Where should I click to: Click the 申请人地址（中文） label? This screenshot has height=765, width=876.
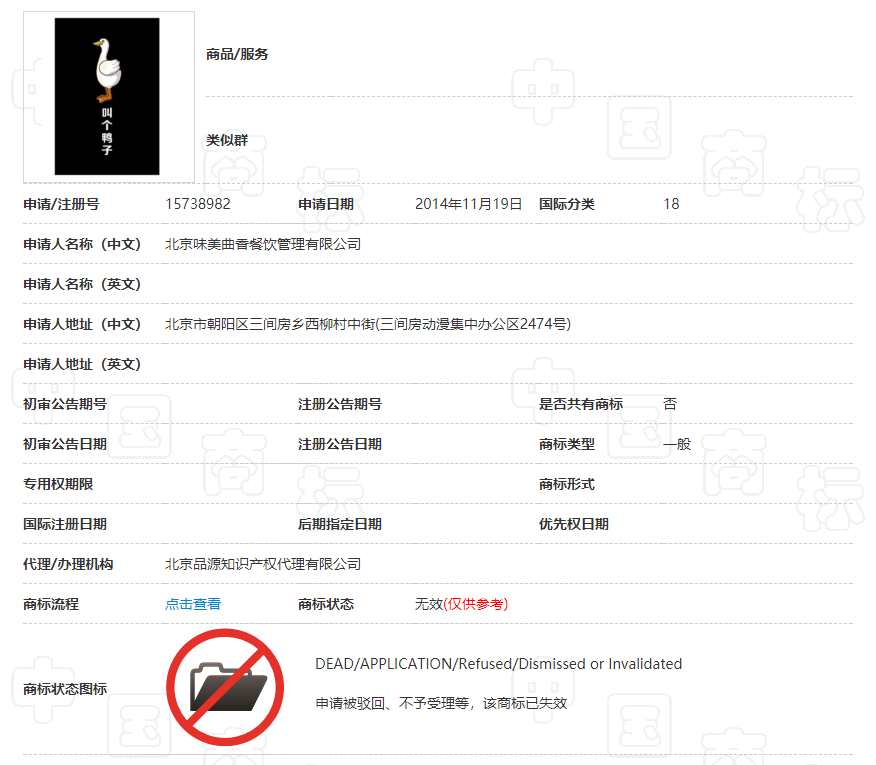82,324
